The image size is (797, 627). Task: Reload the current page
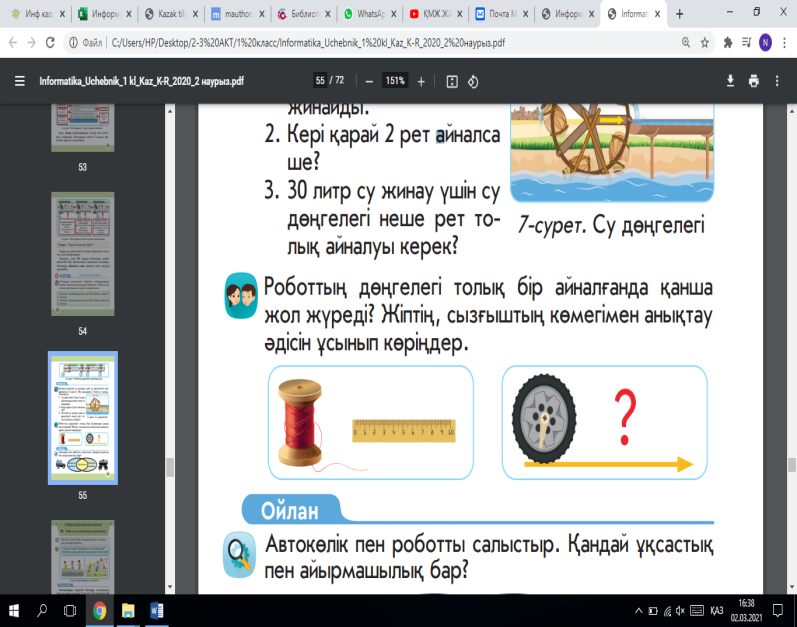click(51, 43)
